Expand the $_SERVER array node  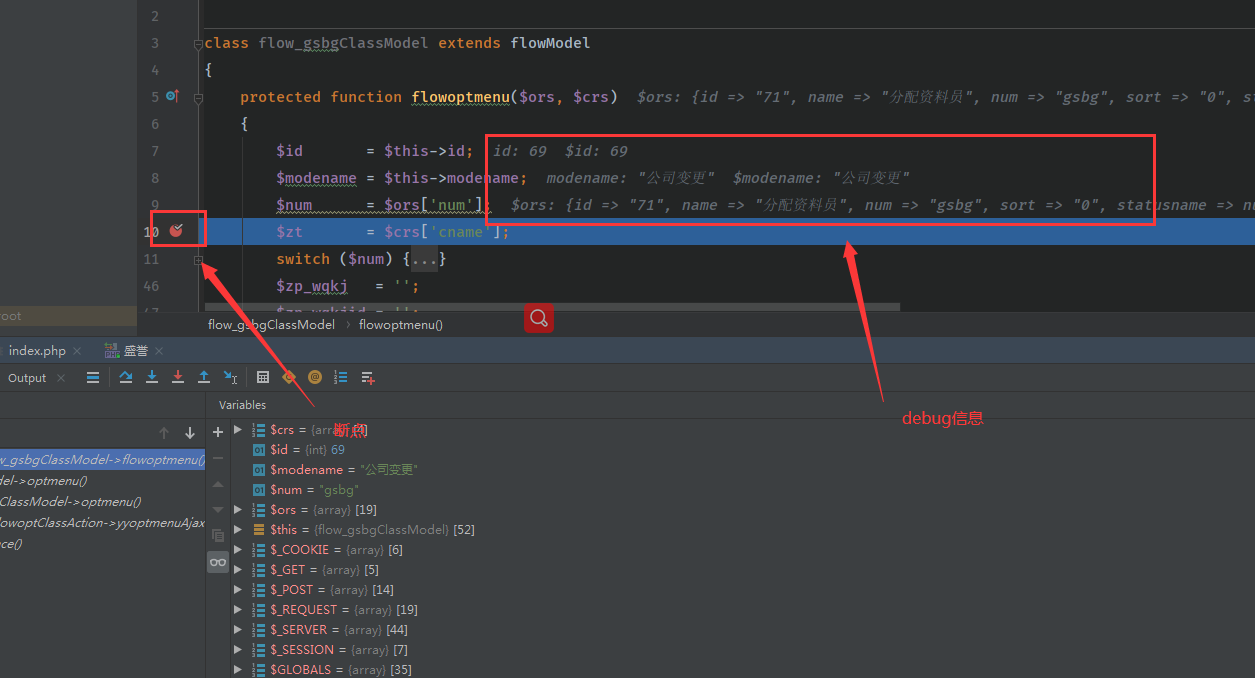tap(238, 630)
